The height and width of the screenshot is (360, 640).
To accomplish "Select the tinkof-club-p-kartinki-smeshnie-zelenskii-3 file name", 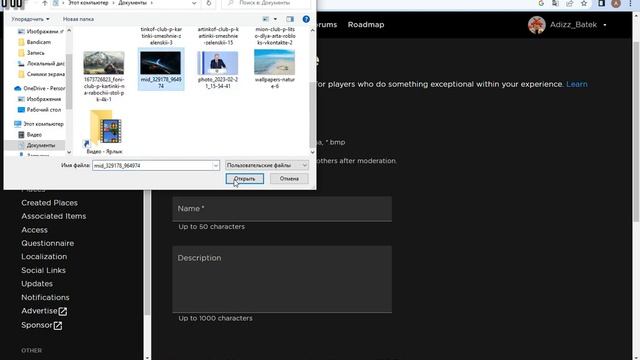I will (161, 36).
